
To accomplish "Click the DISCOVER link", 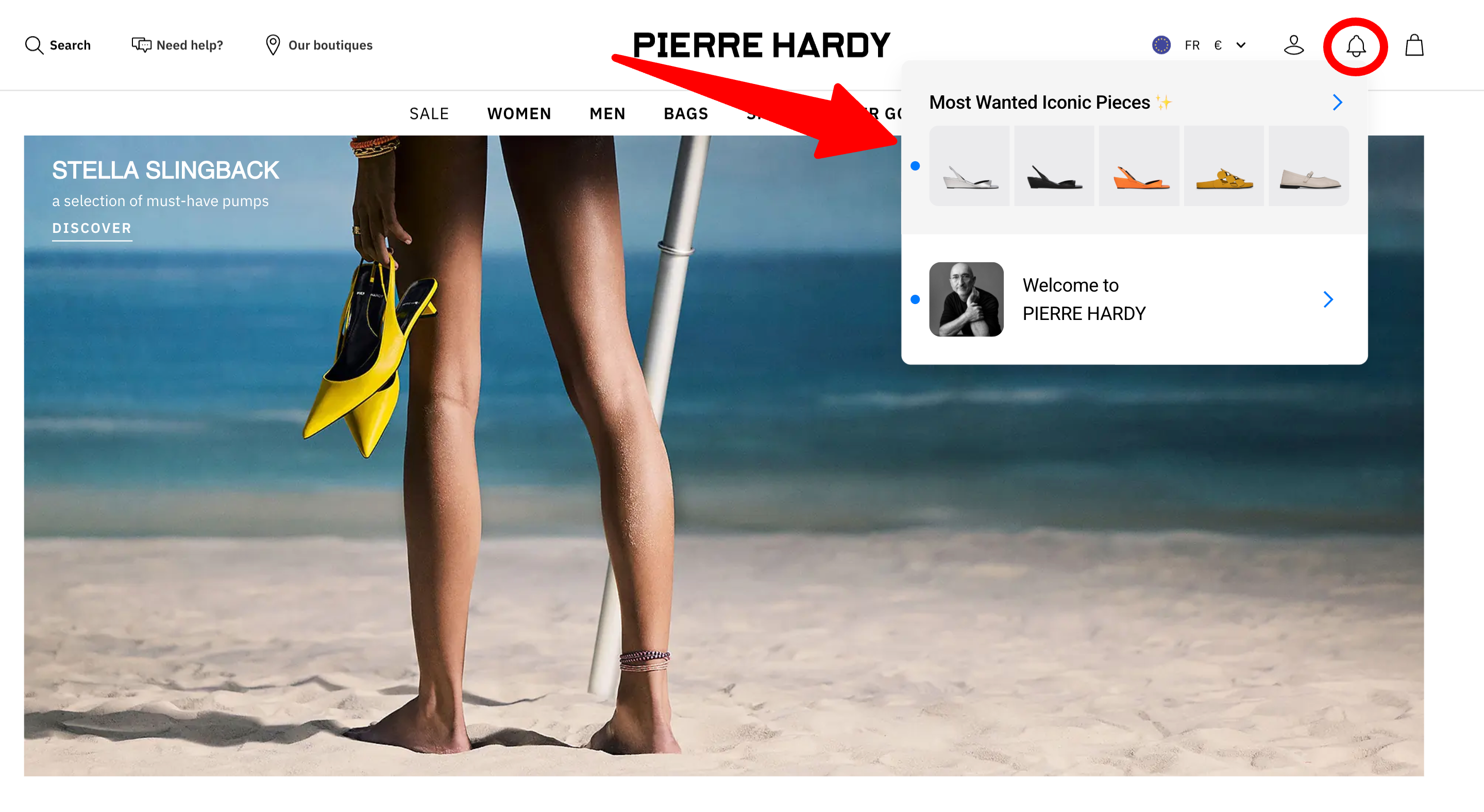I will point(92,228).
